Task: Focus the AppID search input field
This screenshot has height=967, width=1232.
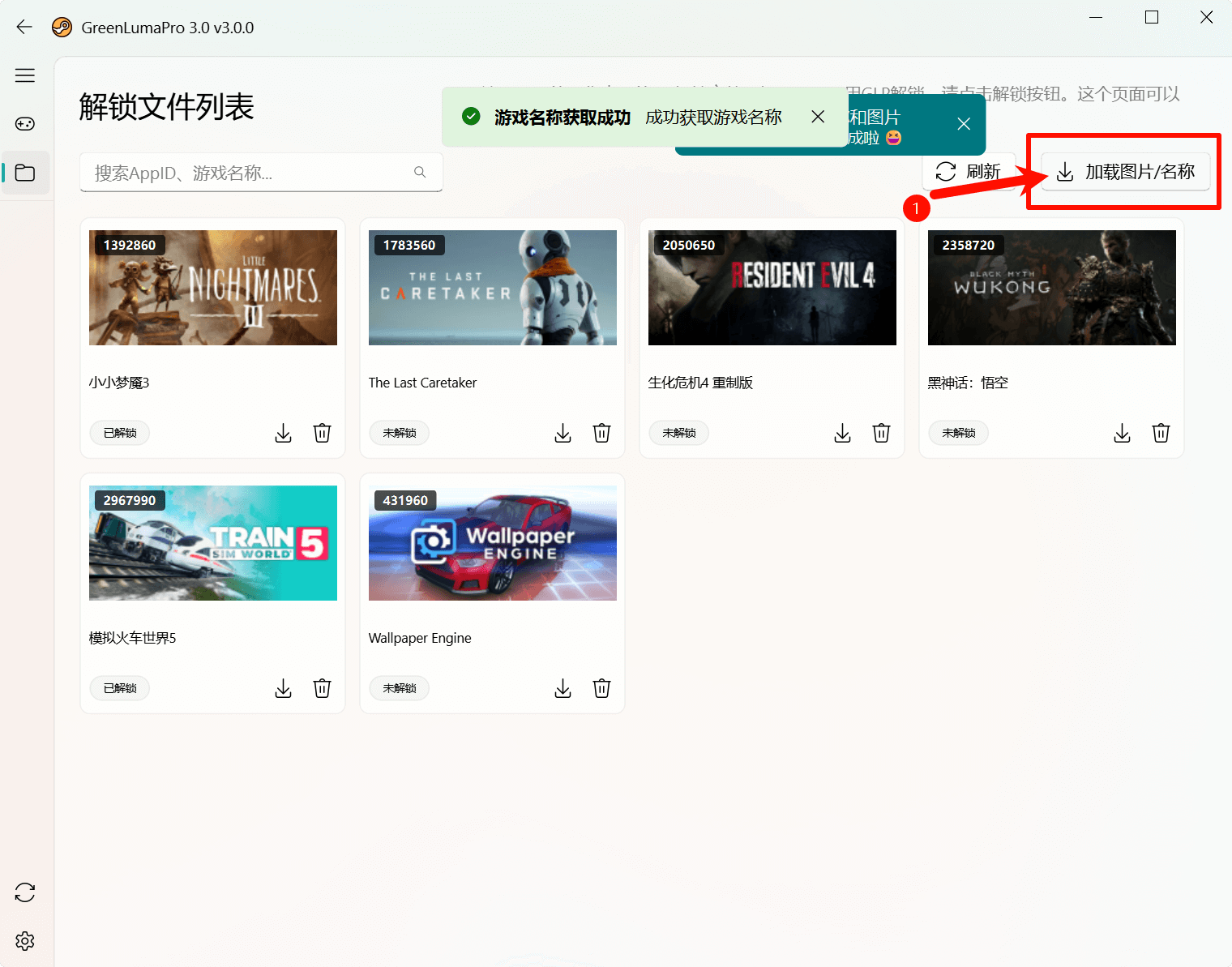Action: (251, 173)
